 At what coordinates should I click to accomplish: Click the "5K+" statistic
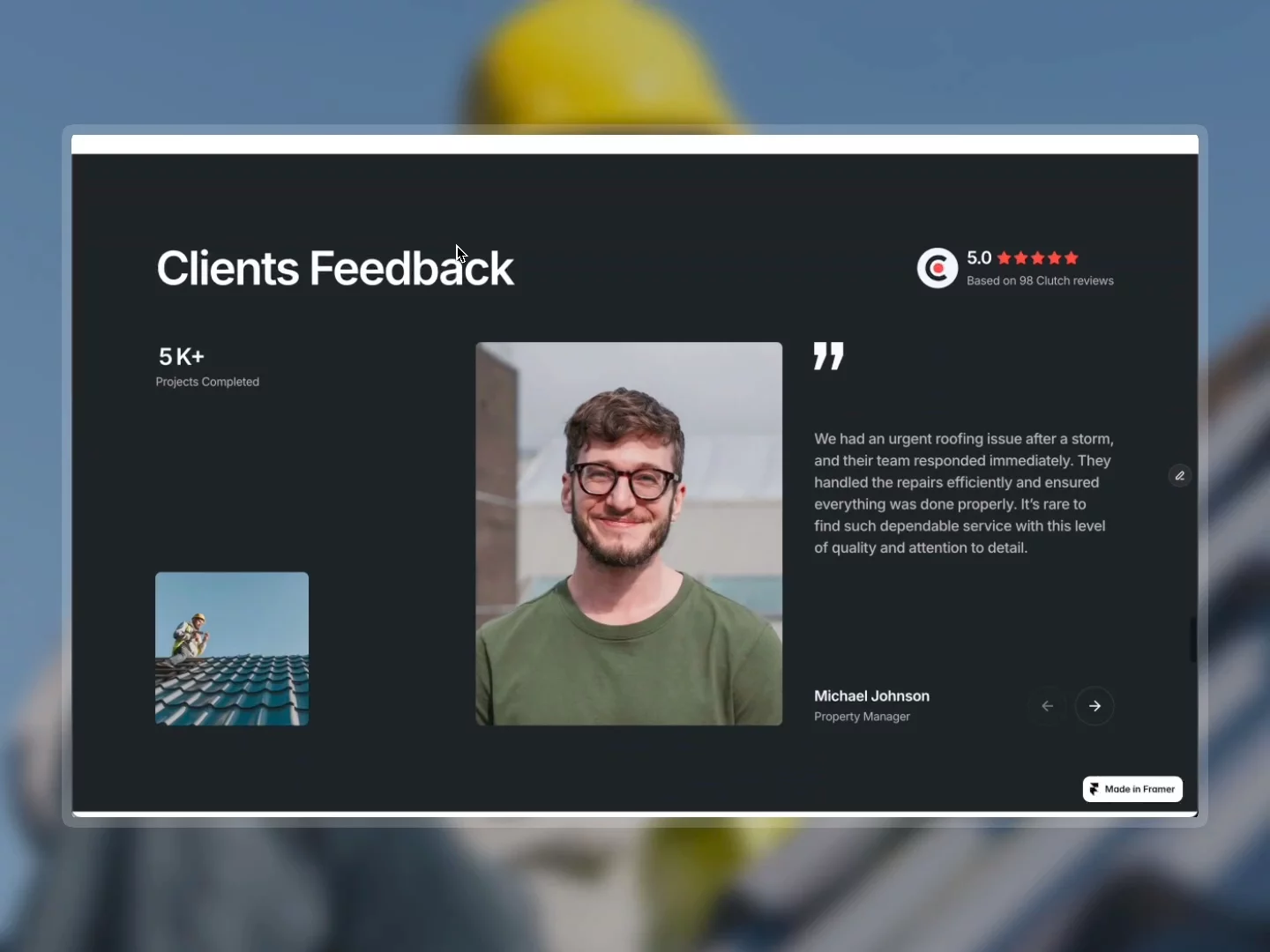[x=182, y=356]
